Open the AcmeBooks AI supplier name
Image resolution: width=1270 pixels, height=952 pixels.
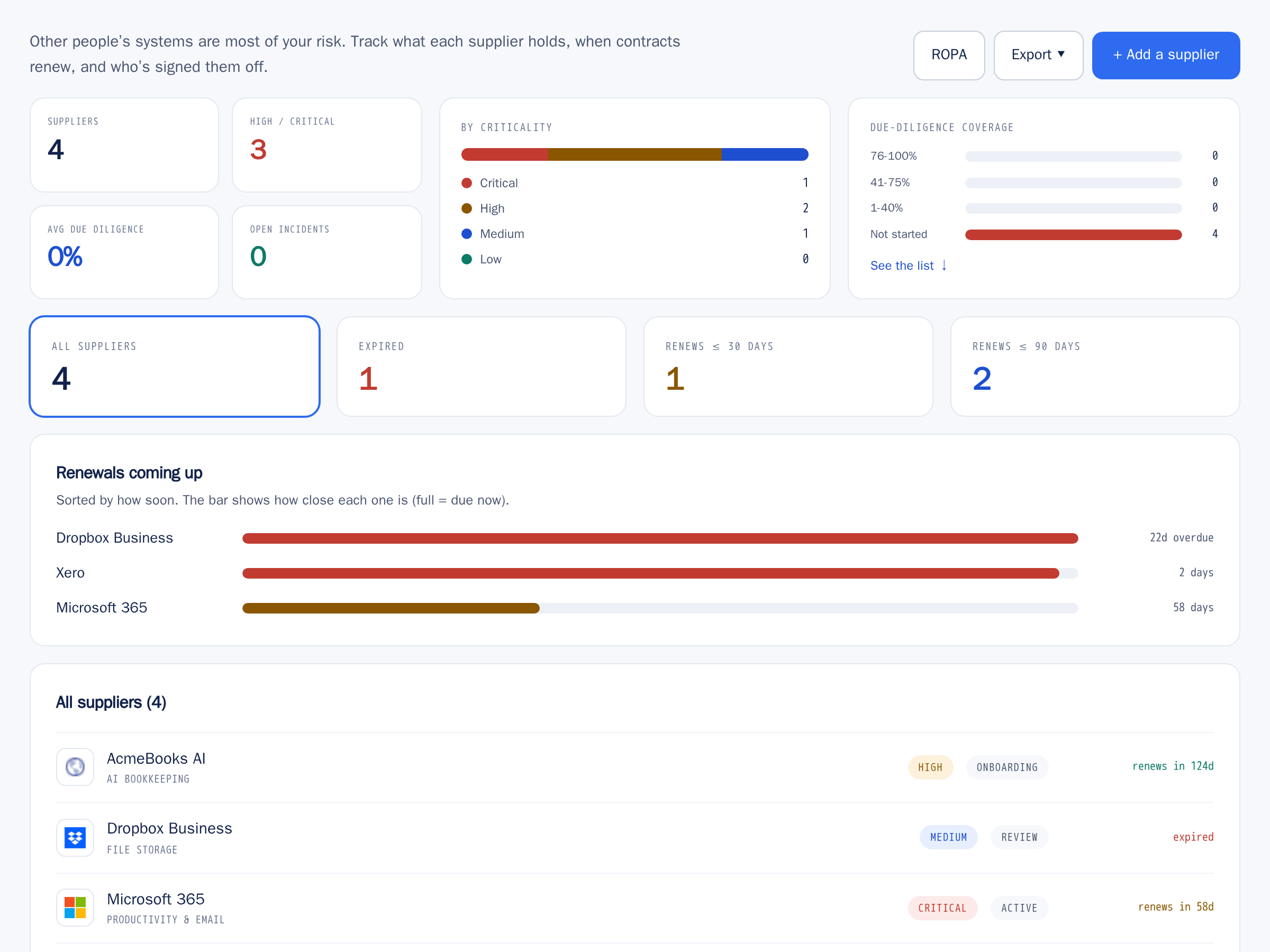pos(156,758)
